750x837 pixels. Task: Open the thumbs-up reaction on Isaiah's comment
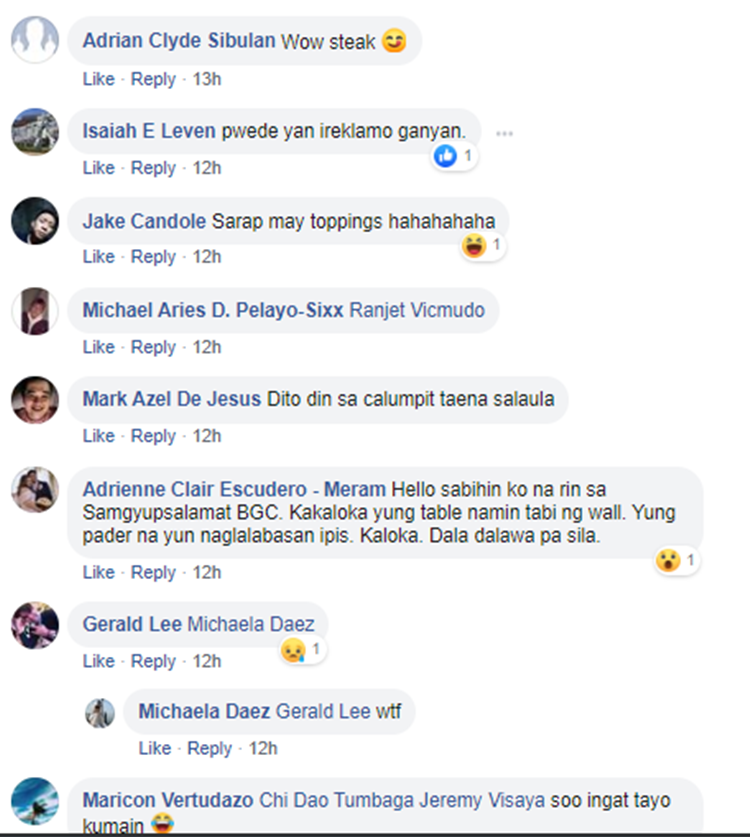point(454,156)
